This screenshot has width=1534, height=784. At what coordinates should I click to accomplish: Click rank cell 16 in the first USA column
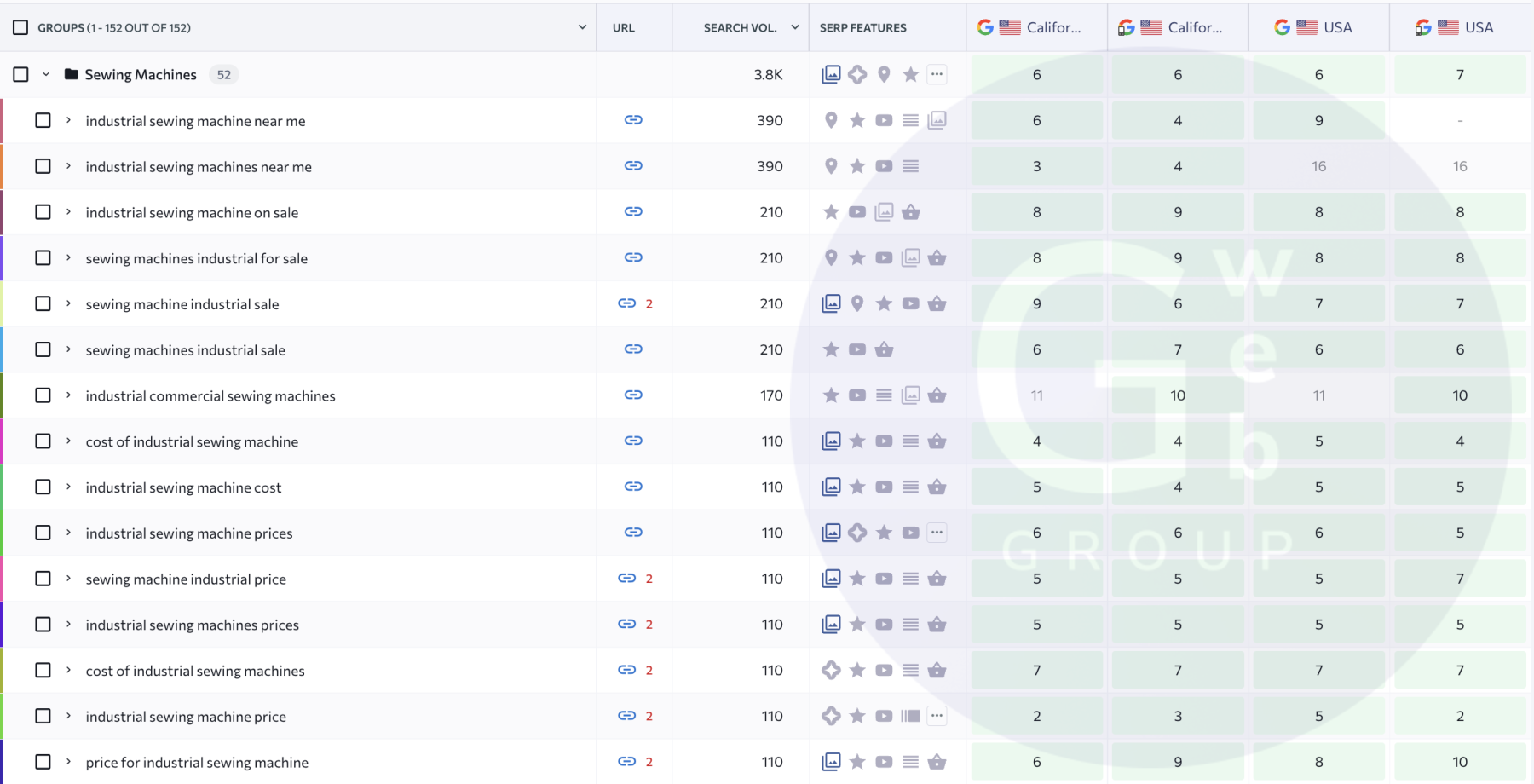1318,166
